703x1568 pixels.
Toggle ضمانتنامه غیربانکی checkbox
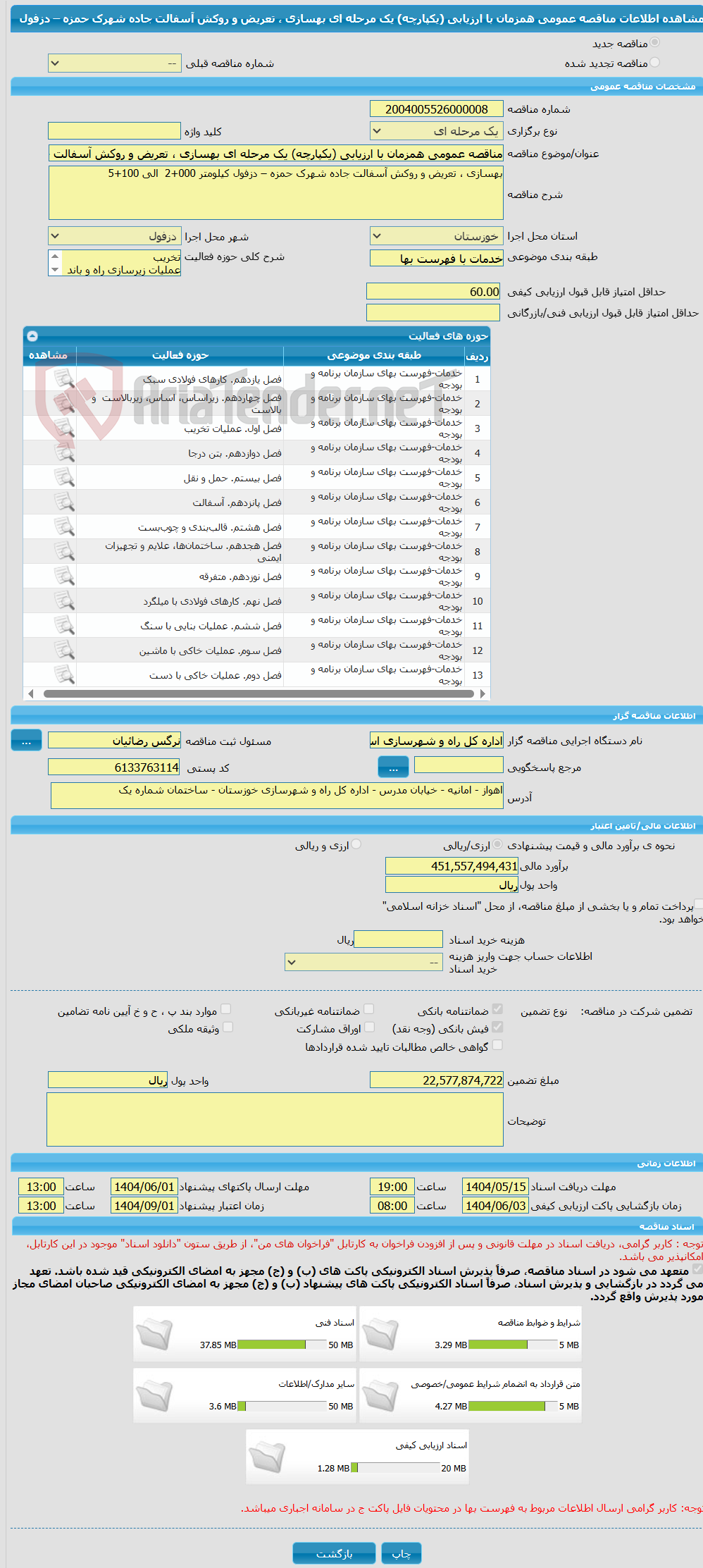[368, 1009]
